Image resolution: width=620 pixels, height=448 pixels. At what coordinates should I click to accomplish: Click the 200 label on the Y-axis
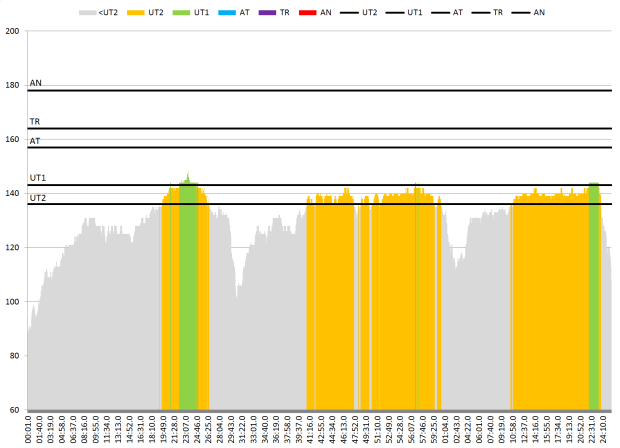pos(13,31)
